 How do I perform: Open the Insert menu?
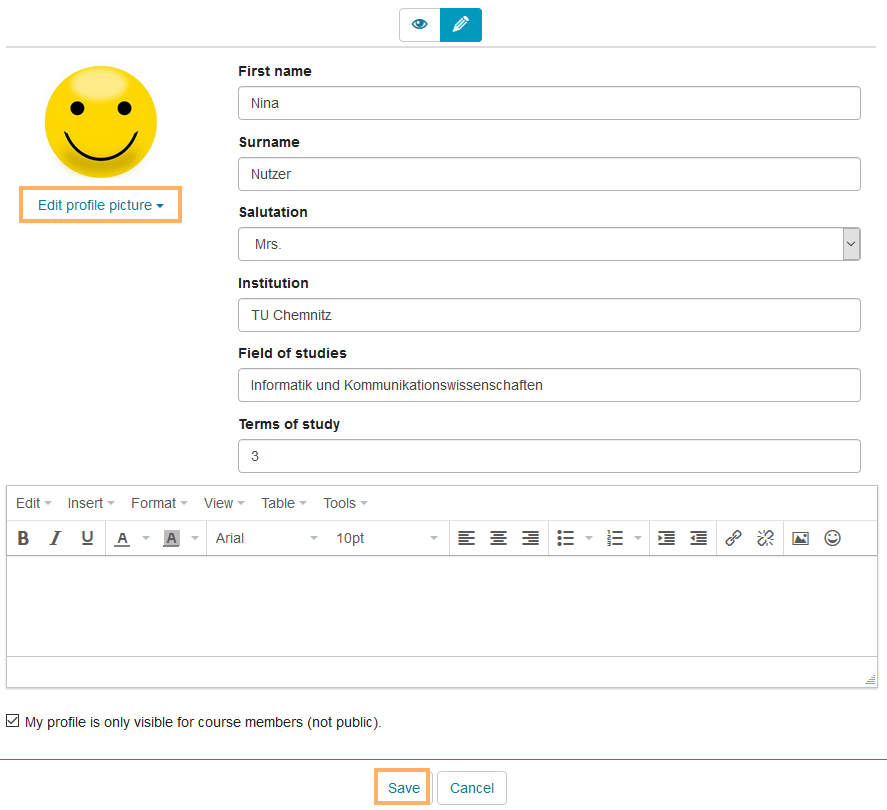[x=91, y=503]
